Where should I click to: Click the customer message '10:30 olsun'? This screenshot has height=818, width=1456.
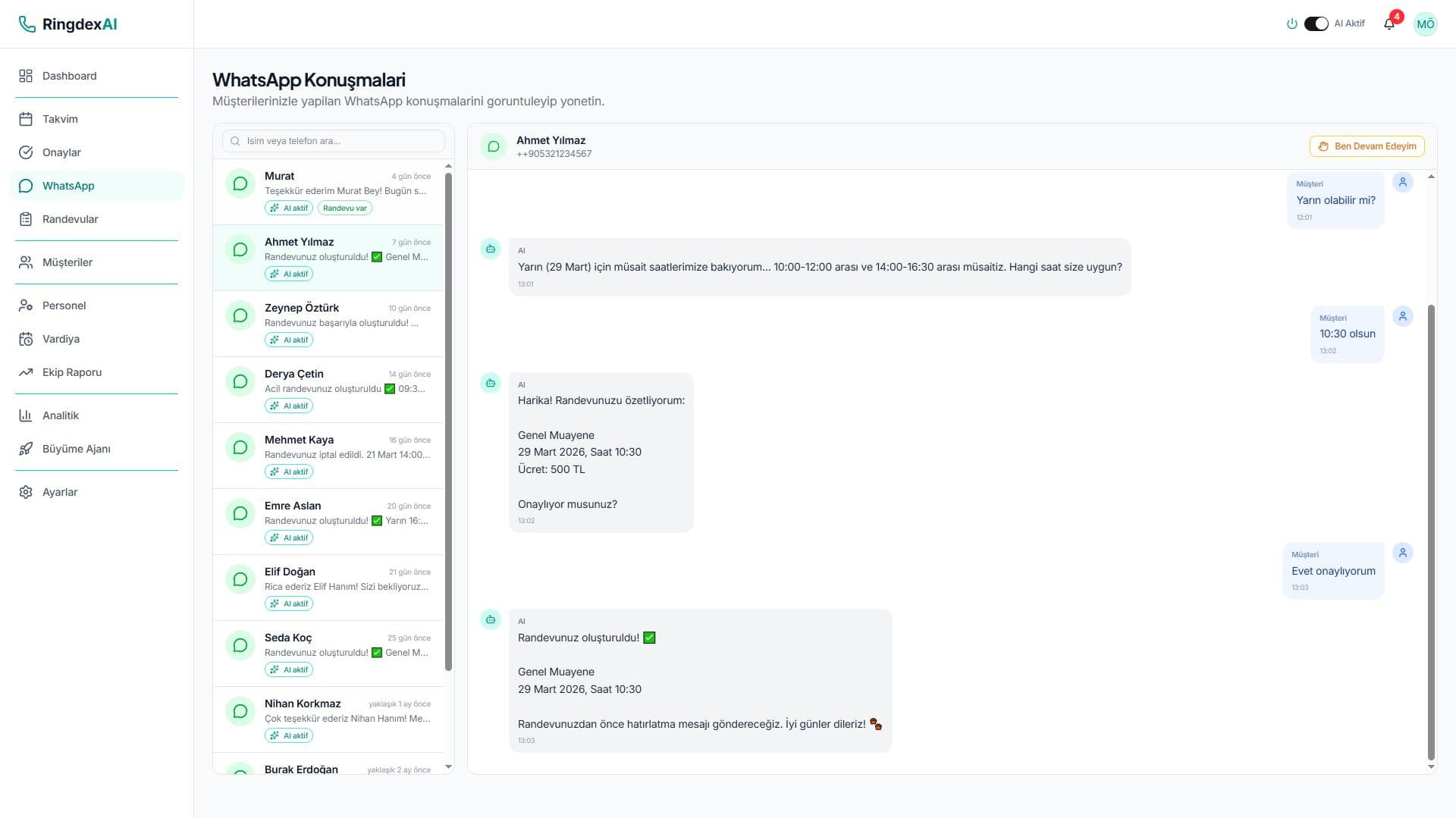click(x=1348, y=334)
